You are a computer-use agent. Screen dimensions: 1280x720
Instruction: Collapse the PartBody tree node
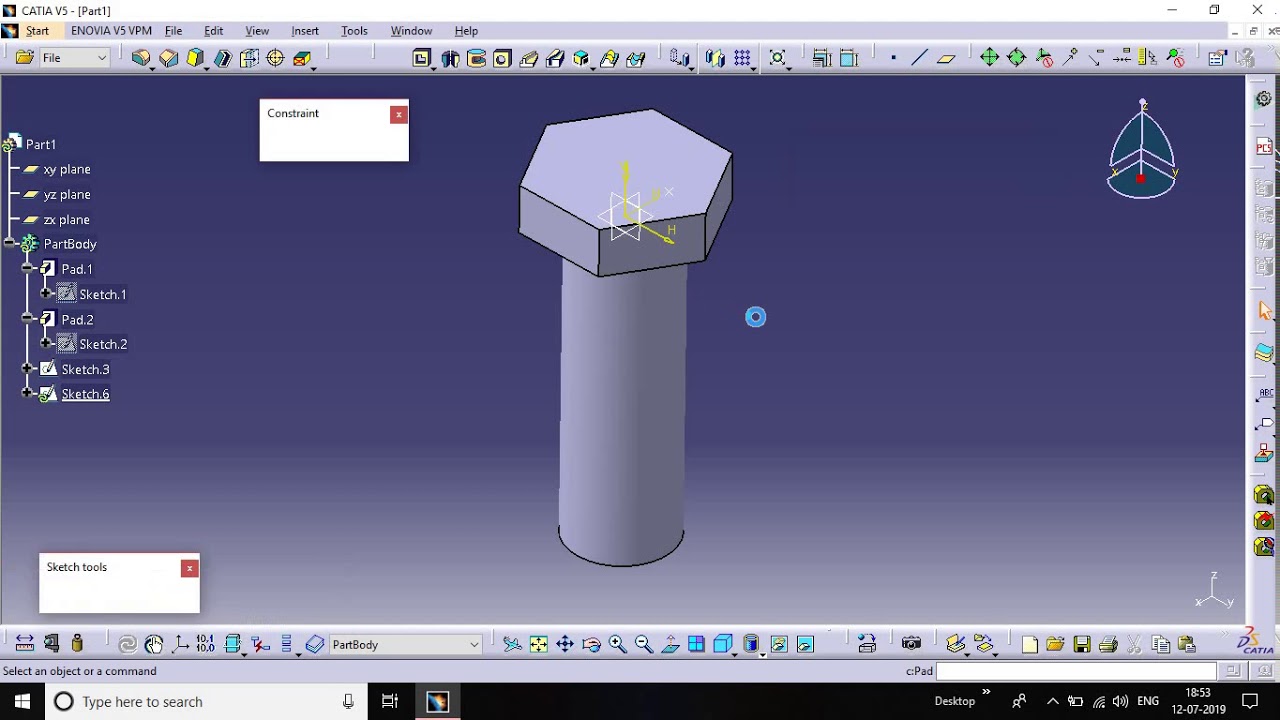tap(10, 244)
